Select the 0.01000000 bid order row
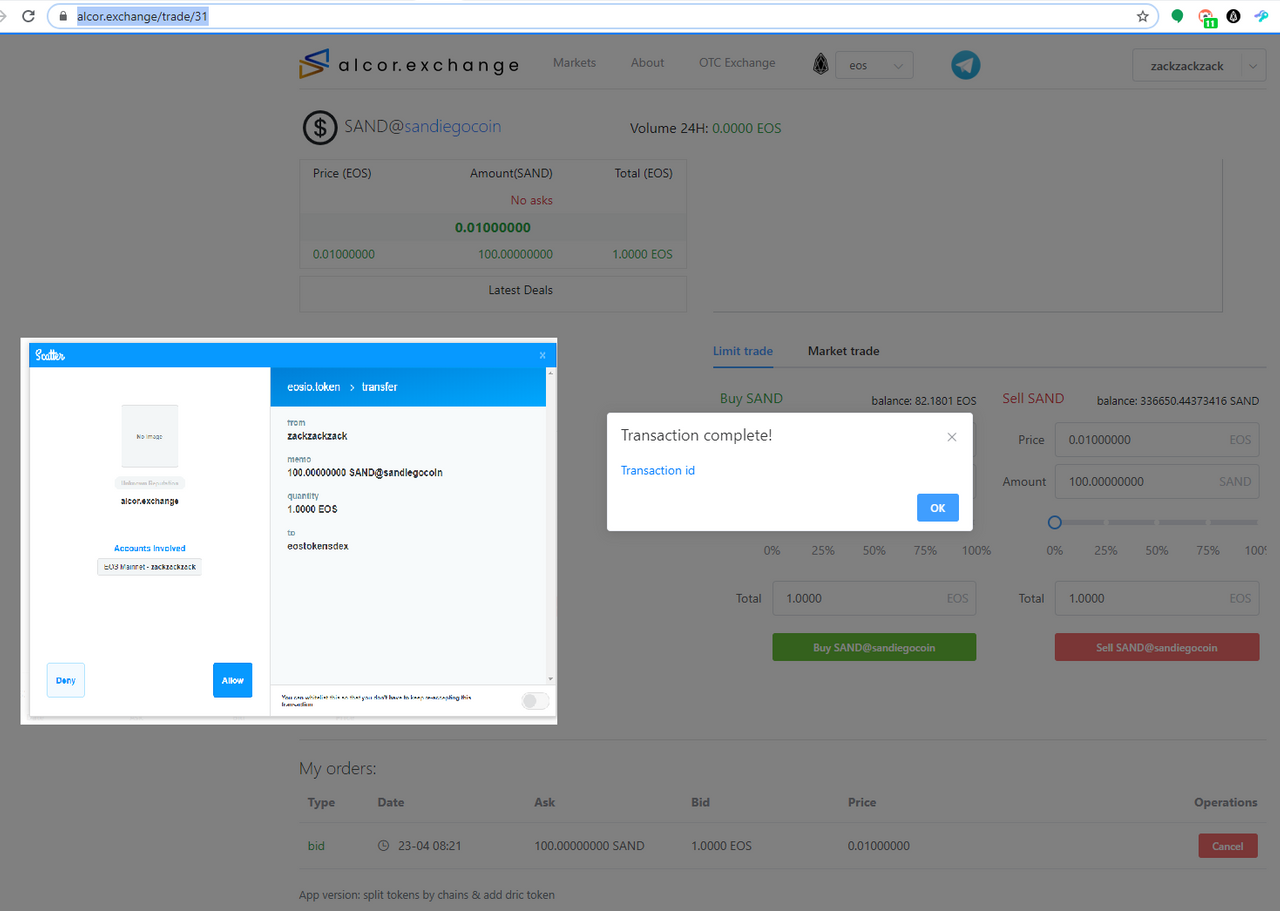The width and height of the screenshot is (1280, 911). (493, 254)
